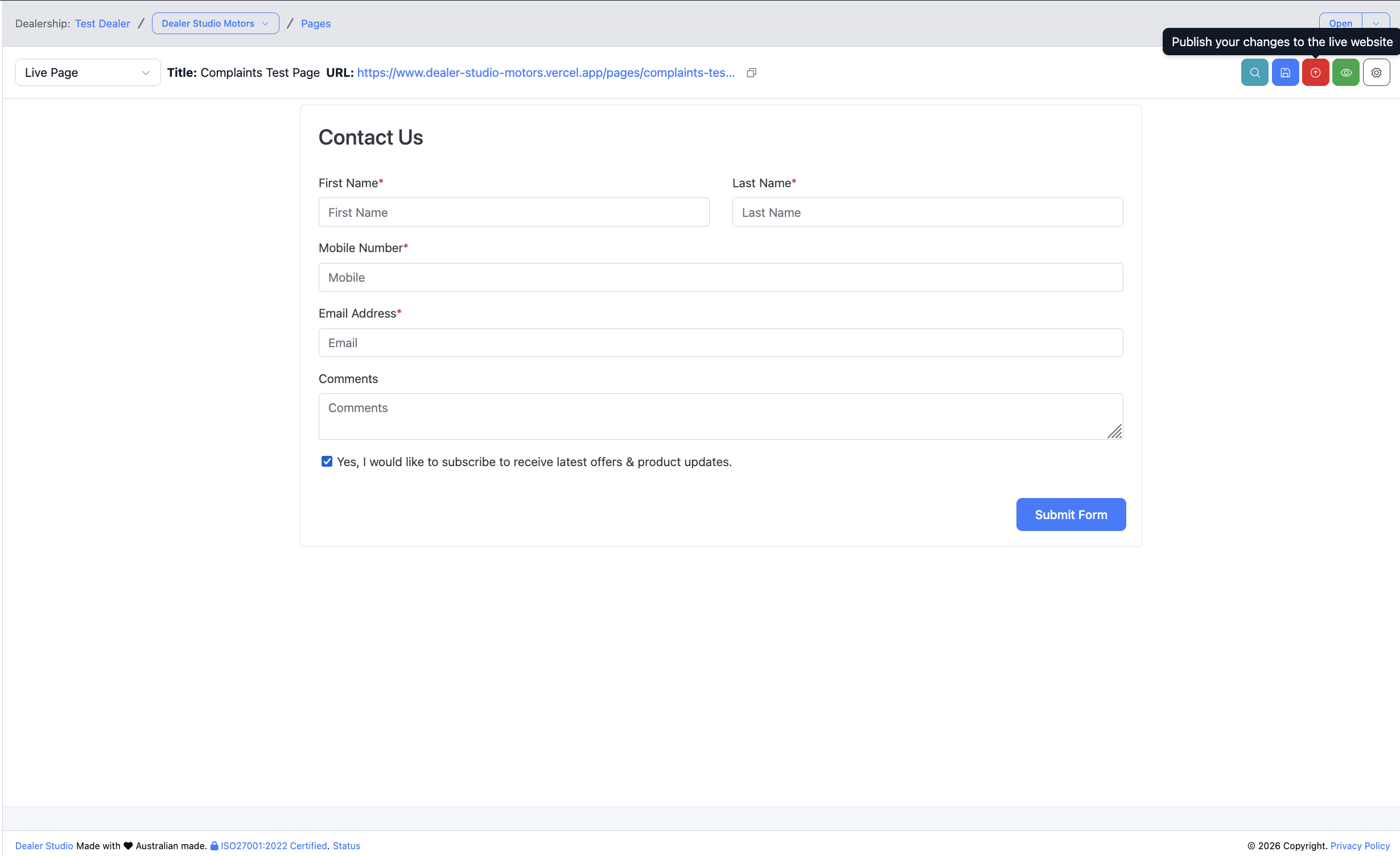Click the ISO27001 lock icon
This screenshot has width=1400, height=856.
coord(215,846)
